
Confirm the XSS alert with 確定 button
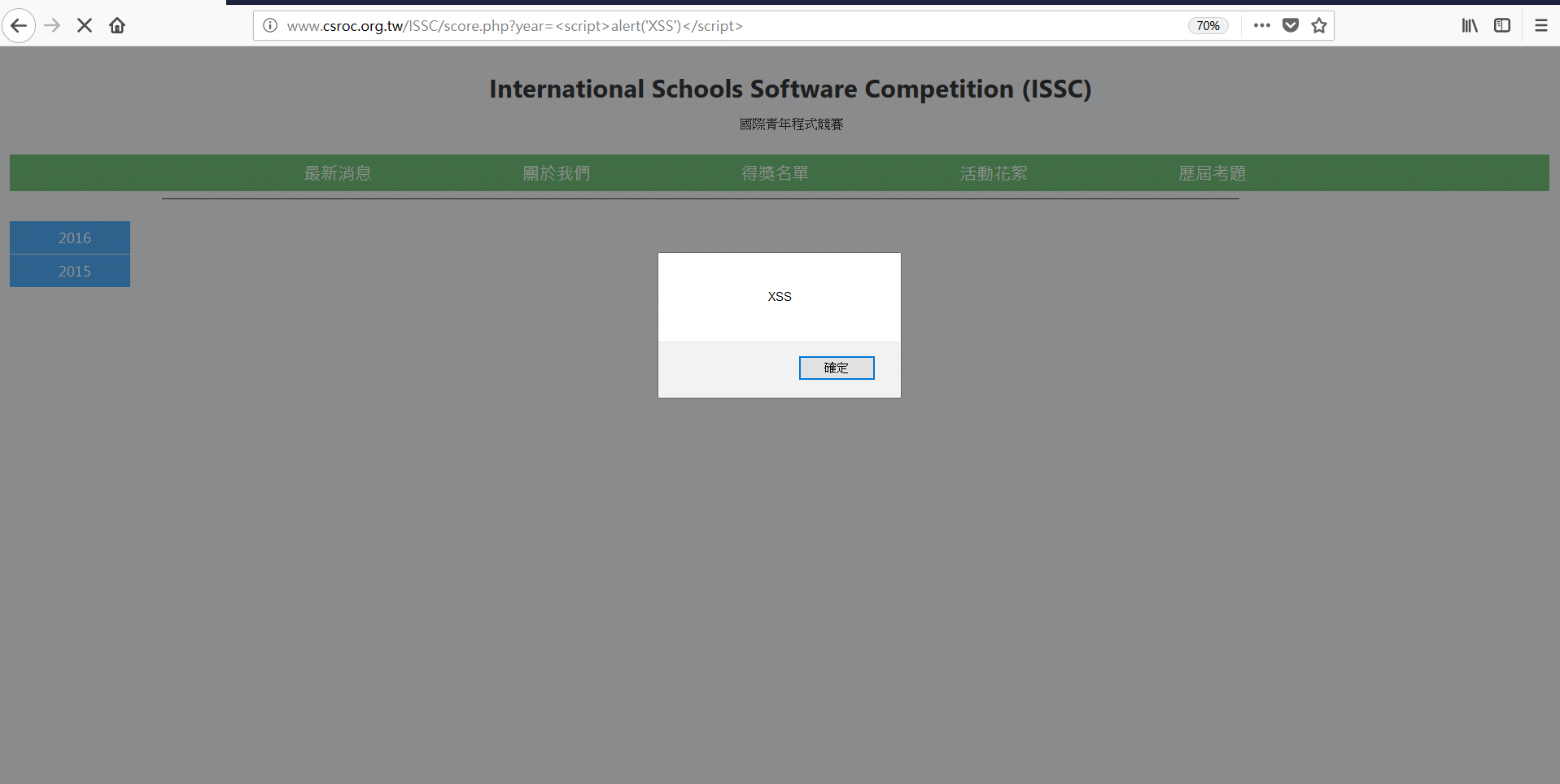tap(837, 368)
